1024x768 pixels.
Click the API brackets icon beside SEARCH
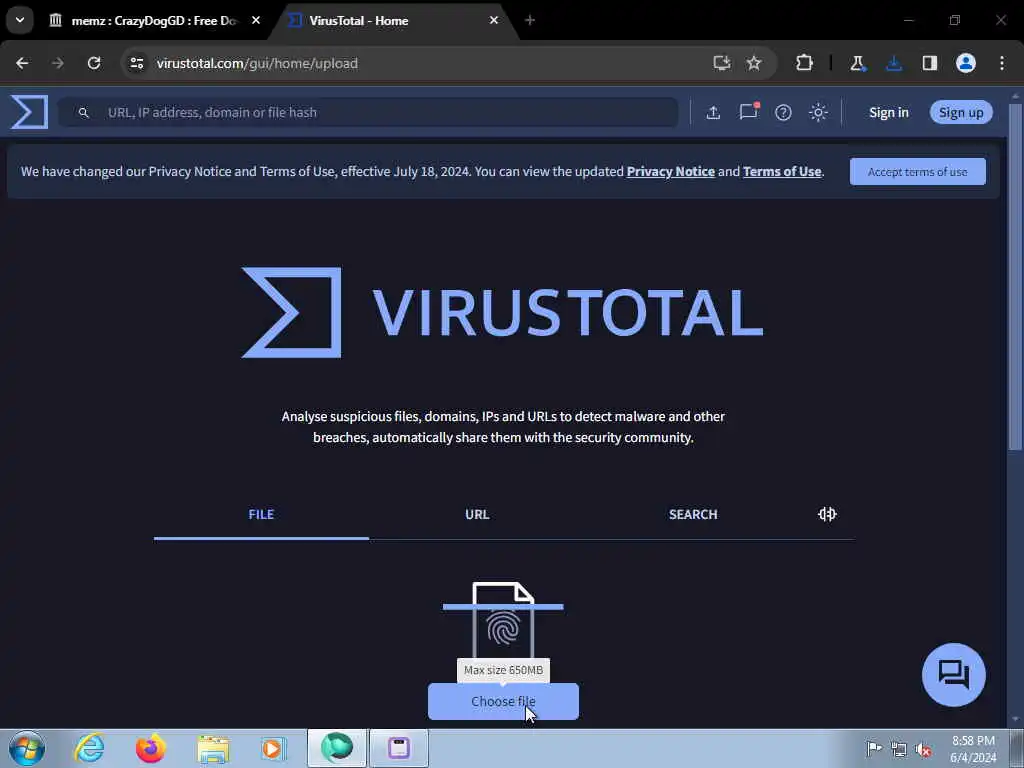(827, 515)
